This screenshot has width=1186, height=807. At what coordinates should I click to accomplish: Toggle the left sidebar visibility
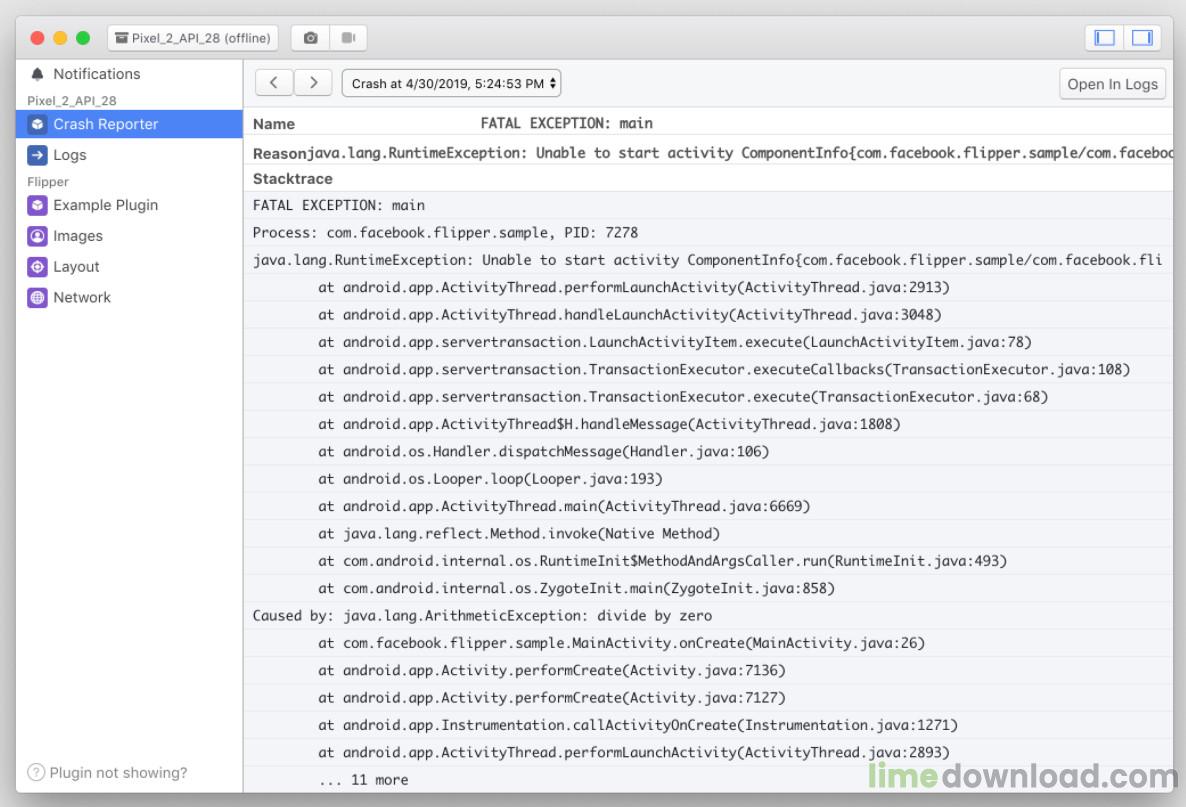tap(1104, 38)
